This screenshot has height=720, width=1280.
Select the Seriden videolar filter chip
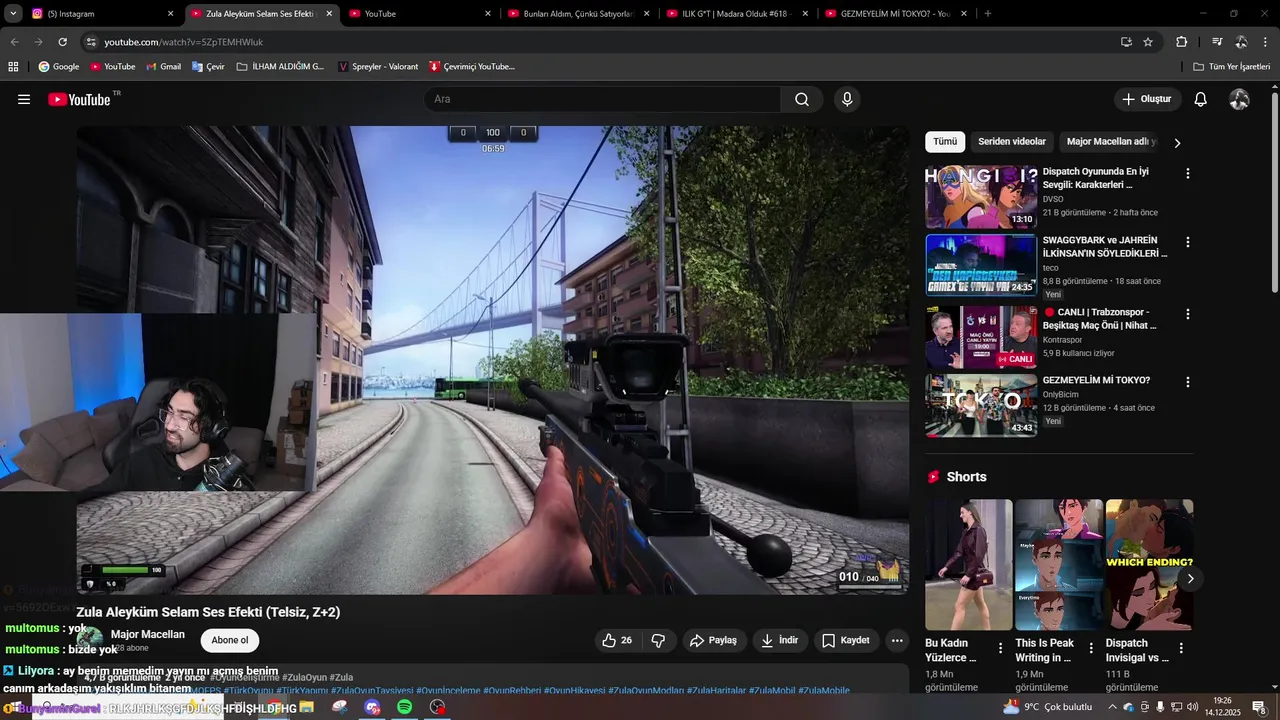coord(1011,142)
